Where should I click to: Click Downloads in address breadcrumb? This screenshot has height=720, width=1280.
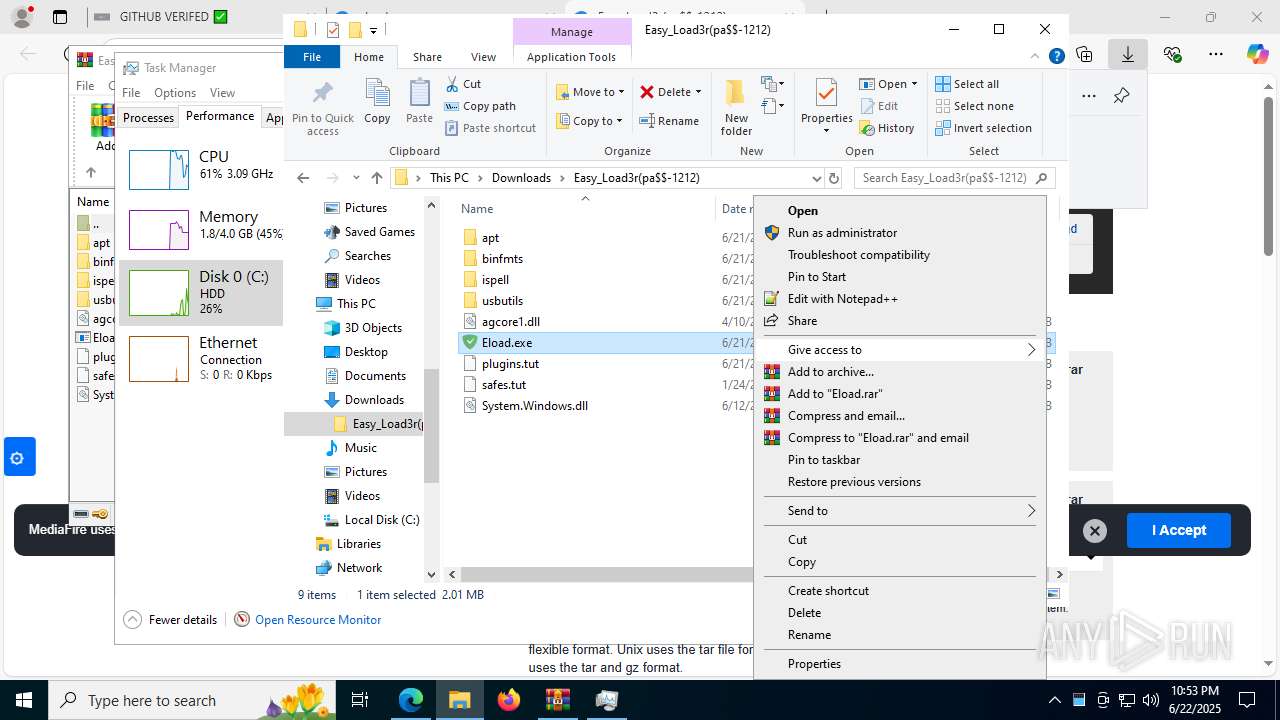521,178
